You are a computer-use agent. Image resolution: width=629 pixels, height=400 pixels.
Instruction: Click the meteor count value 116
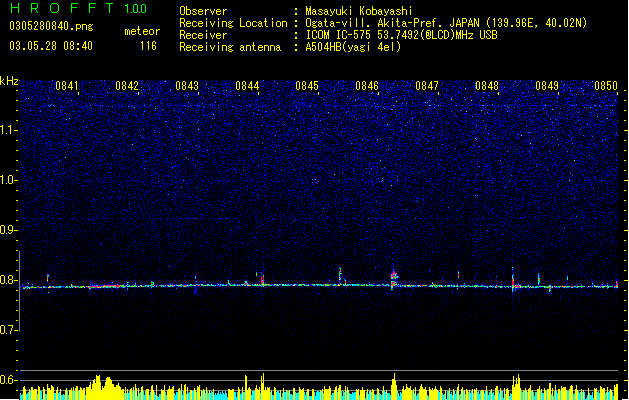pyautogui.click(x=148, y=46)
